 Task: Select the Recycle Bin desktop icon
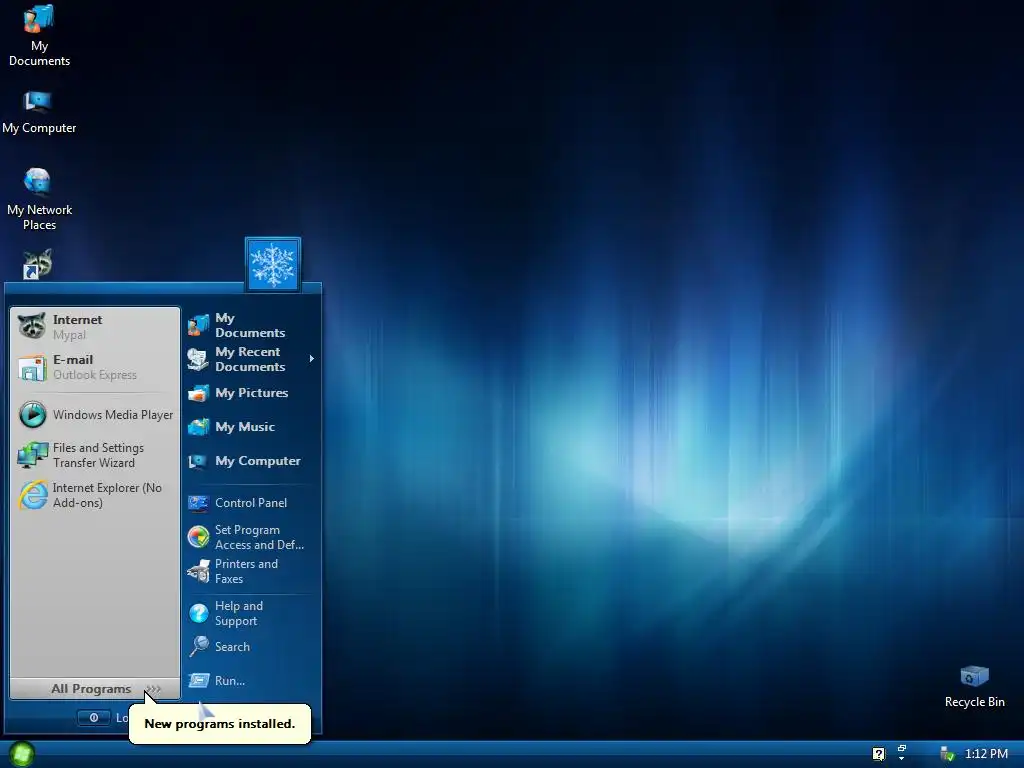coord(974,686)
